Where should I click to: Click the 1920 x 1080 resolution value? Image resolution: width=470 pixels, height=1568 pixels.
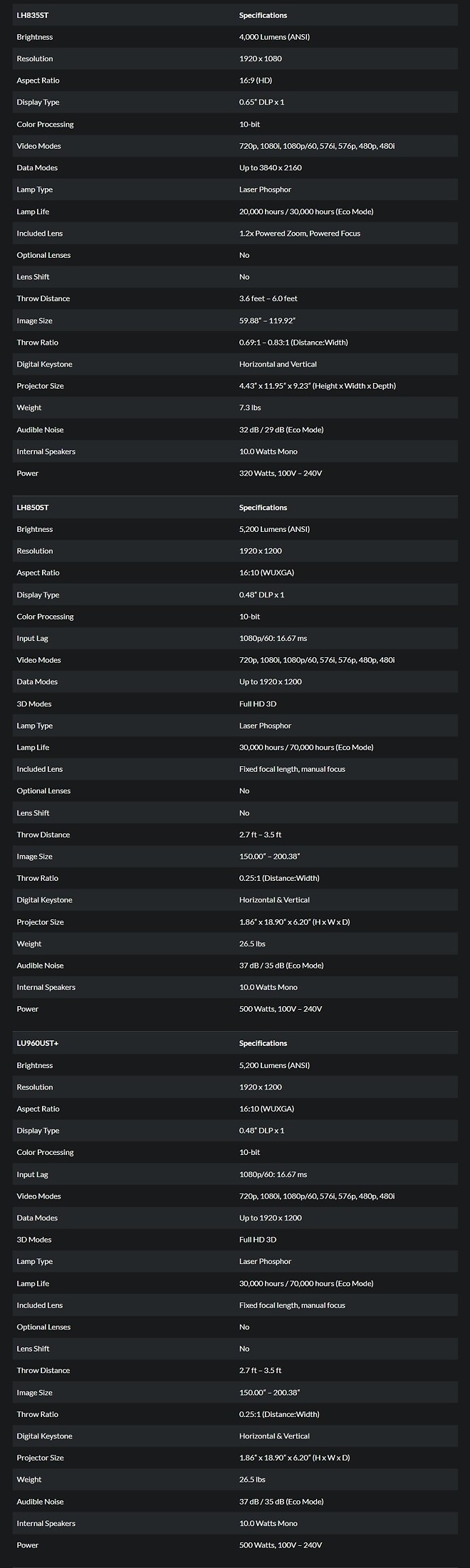260,58
